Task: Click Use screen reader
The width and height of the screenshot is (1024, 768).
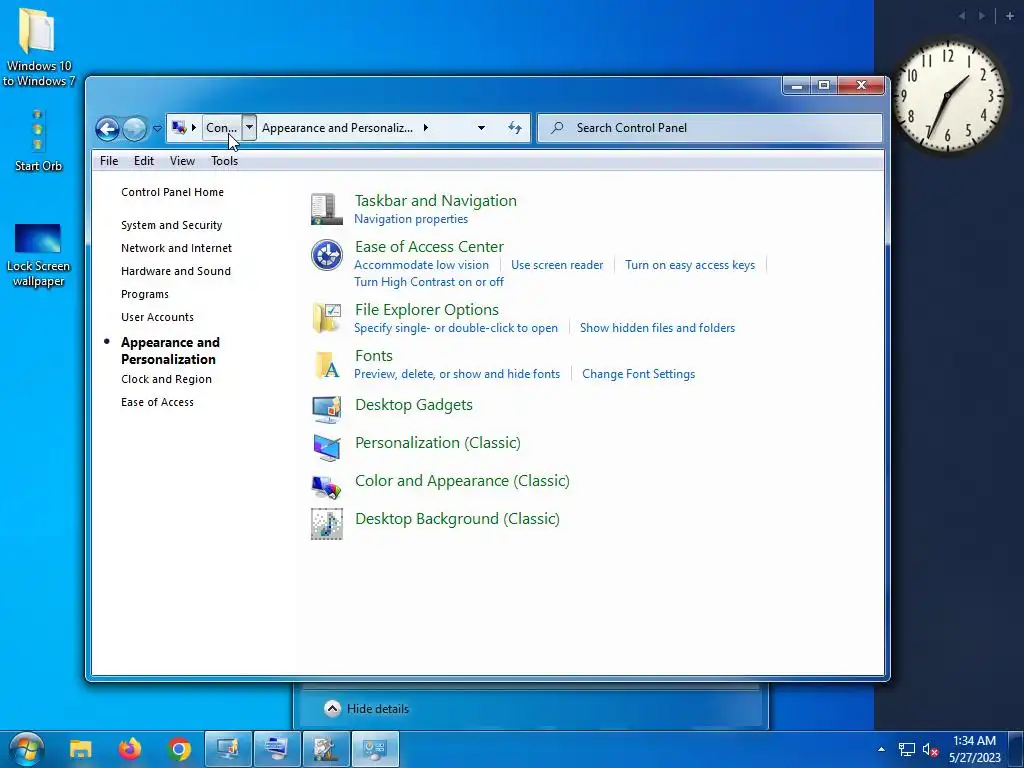Action: pos(557,264)
